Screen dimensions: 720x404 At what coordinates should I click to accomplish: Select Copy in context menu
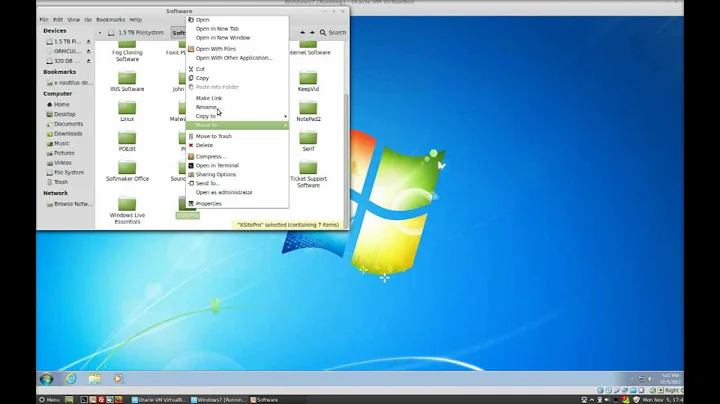pos(237,78)
